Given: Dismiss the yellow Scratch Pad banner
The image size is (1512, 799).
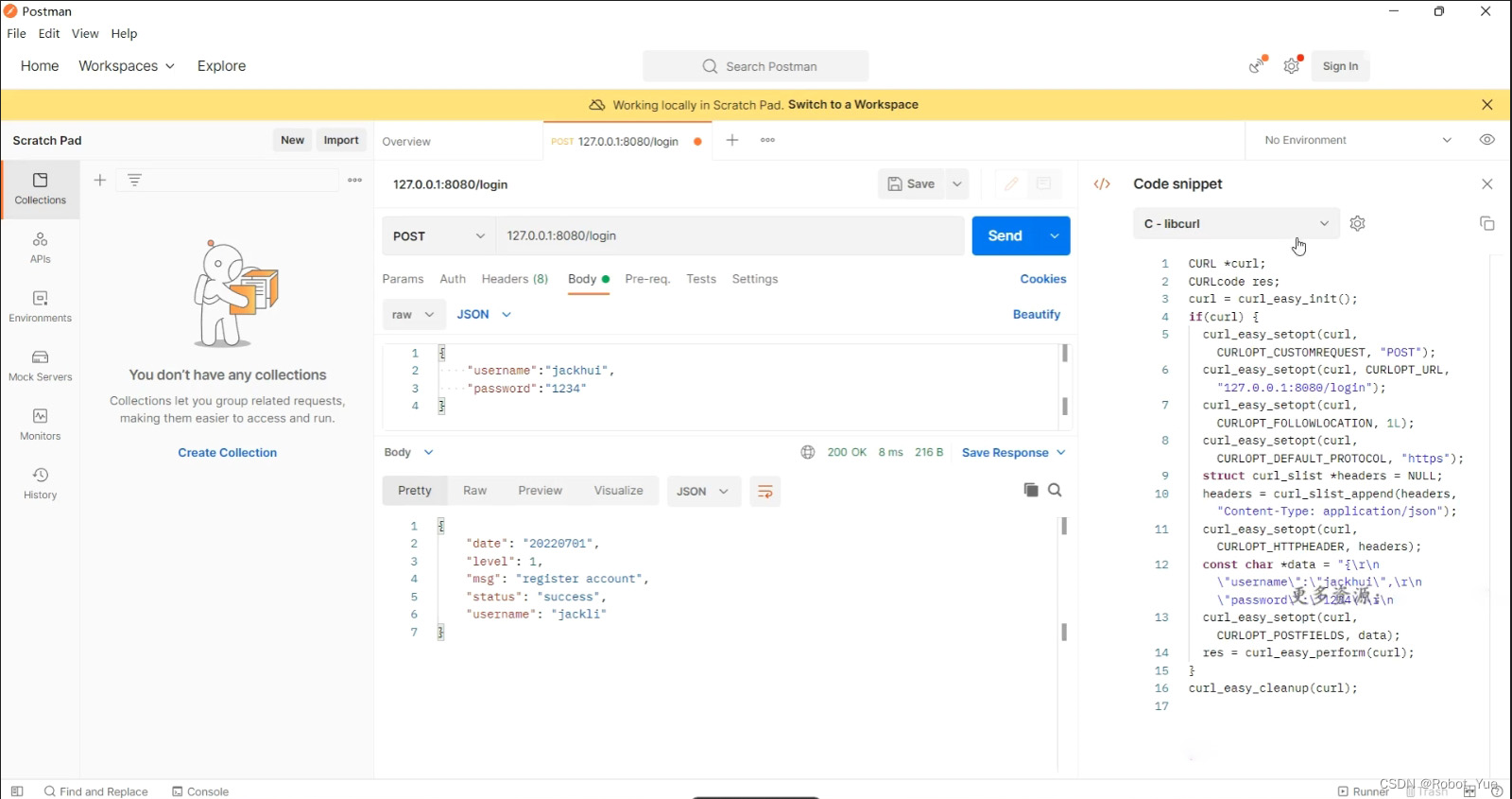Looking at the screenshot, I should coord(1487,105).
